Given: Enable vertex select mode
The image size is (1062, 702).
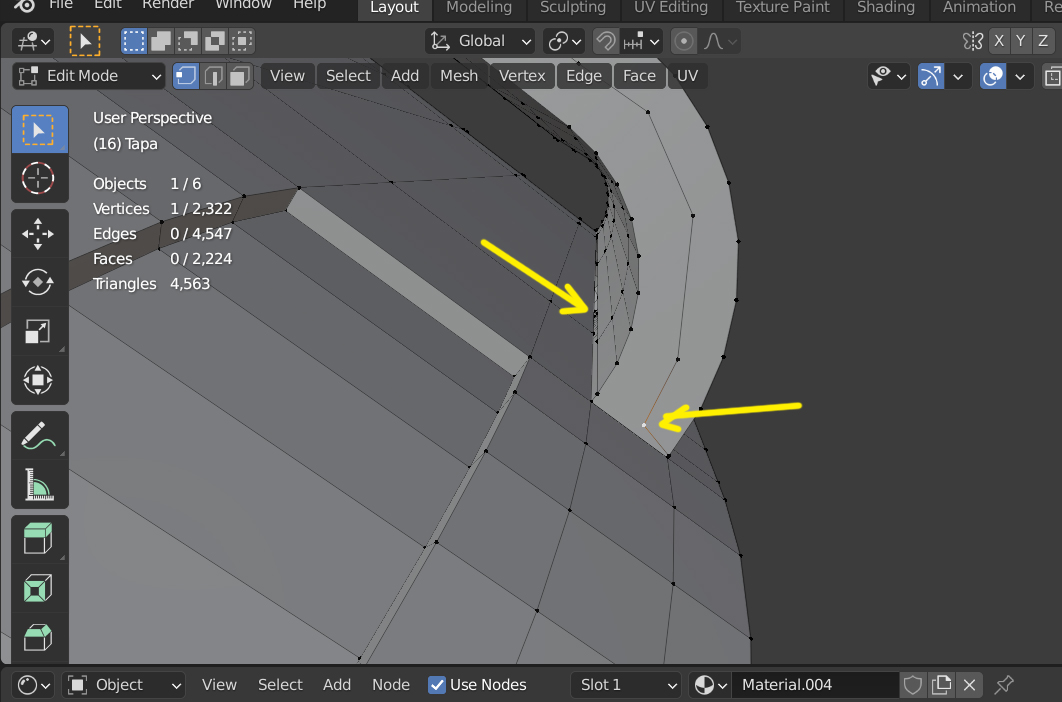Looking at the screenshot, I should 186,76.
